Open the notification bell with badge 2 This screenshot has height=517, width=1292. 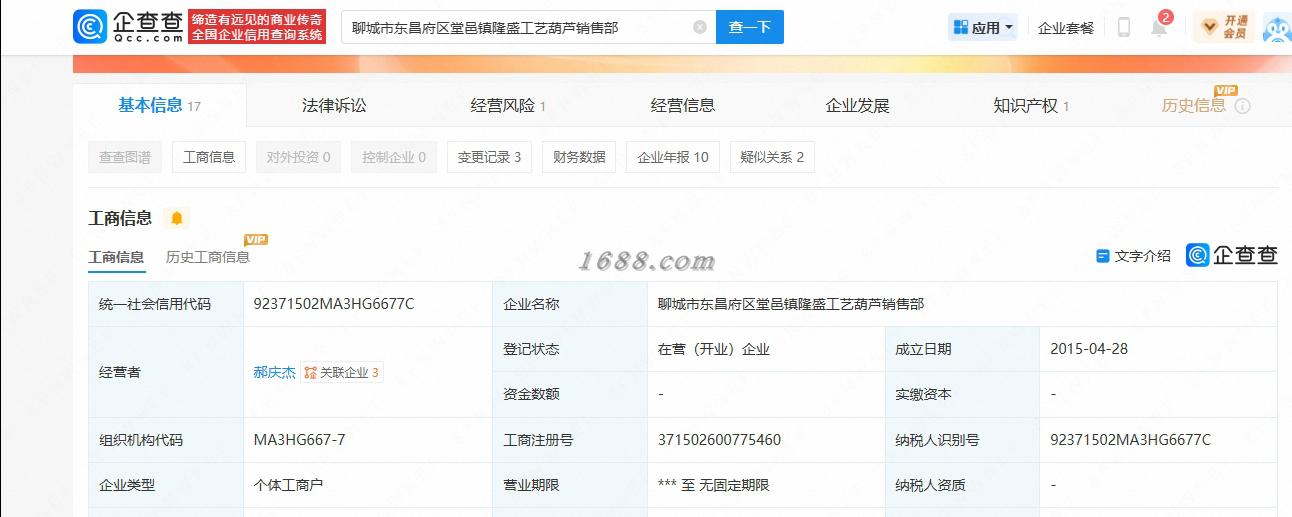coord(1159,26)
